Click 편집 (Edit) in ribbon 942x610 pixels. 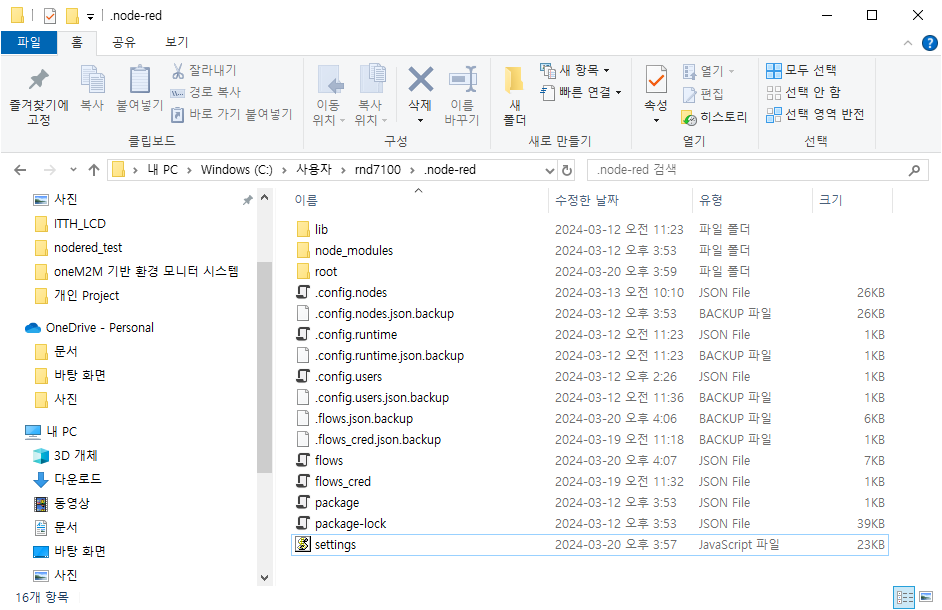point(703,94)
